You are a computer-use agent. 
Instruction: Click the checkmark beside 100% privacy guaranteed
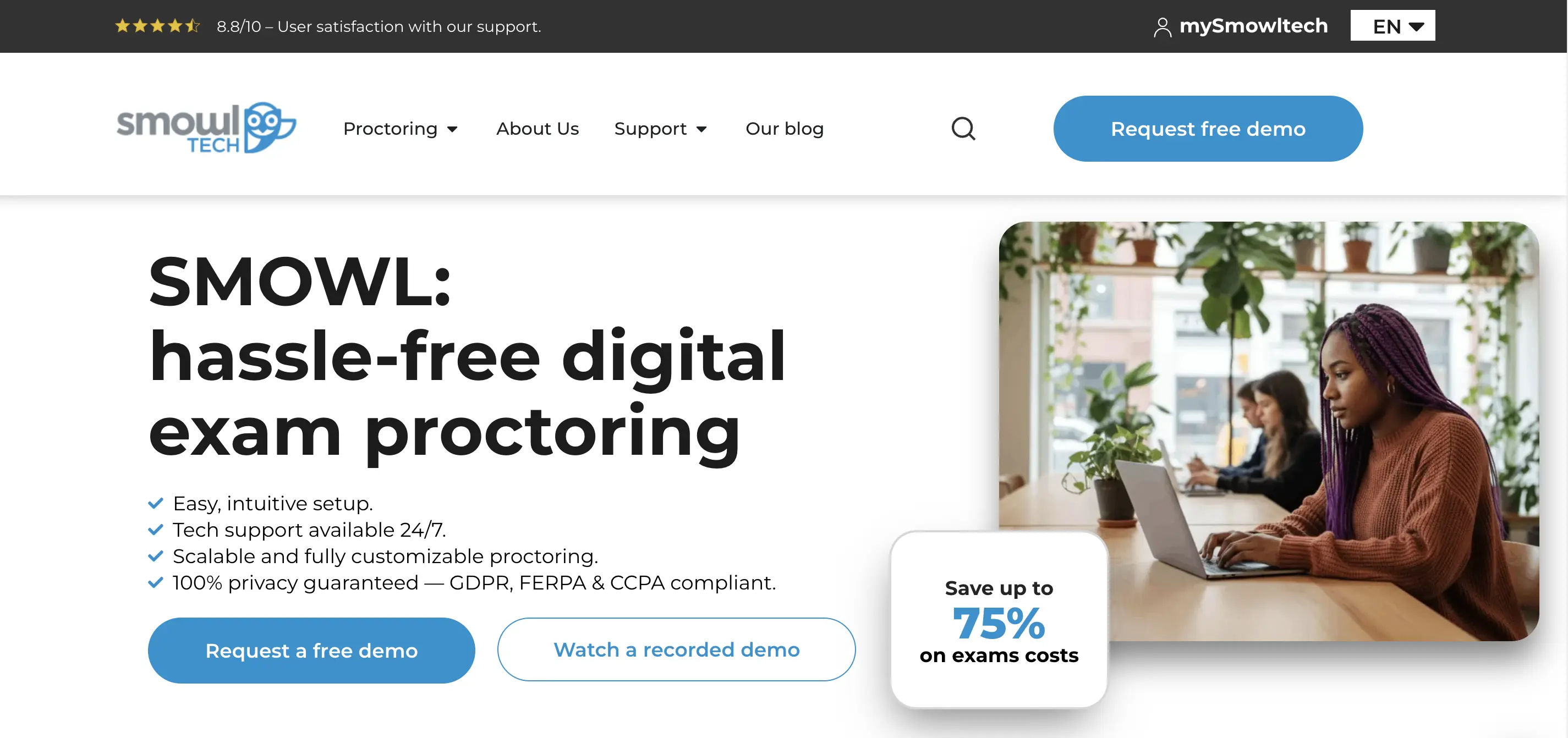[x=156, y=582]
